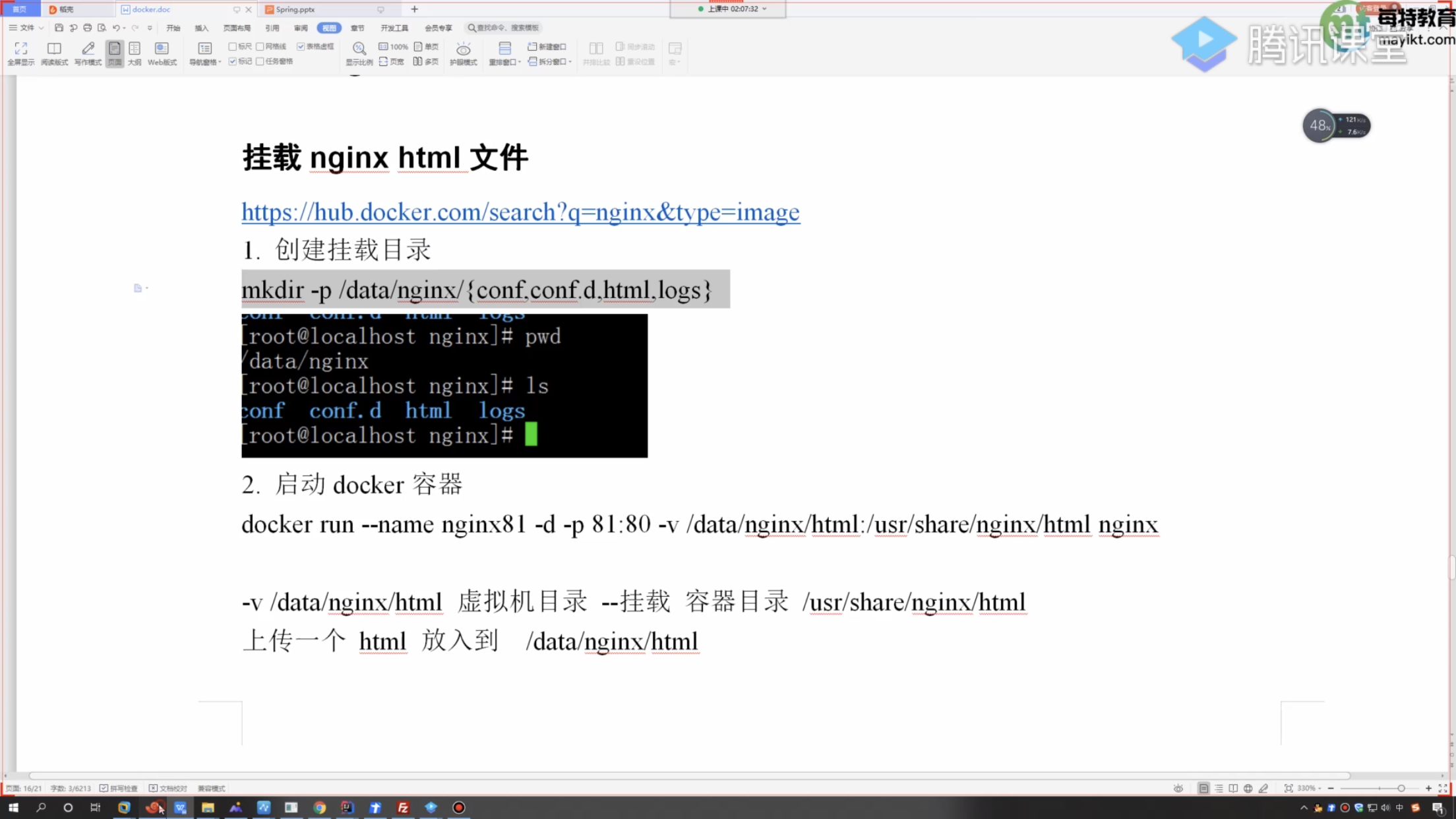Toggle the task pane checkbox
The height and width of the screenshot is (819, 1456).
[260, 61]
